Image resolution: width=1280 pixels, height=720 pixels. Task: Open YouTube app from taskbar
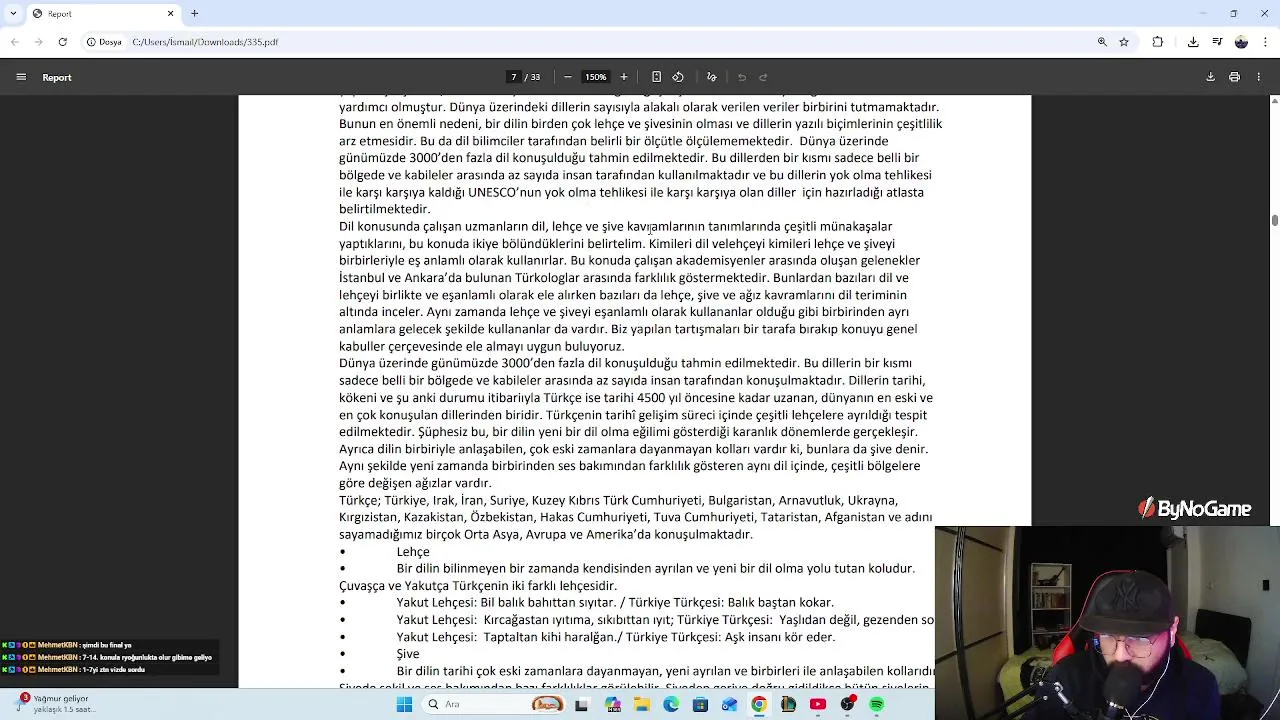tap(818, 704)
